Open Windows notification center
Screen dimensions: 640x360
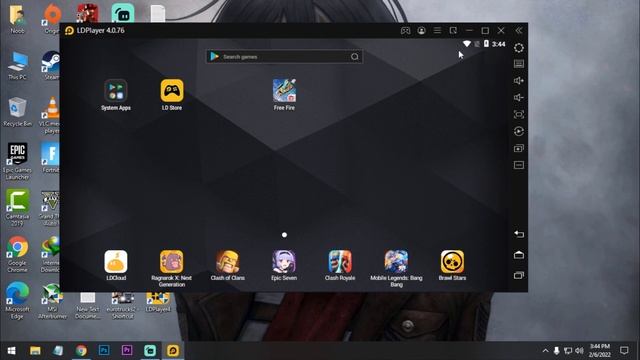pos(624,351)
